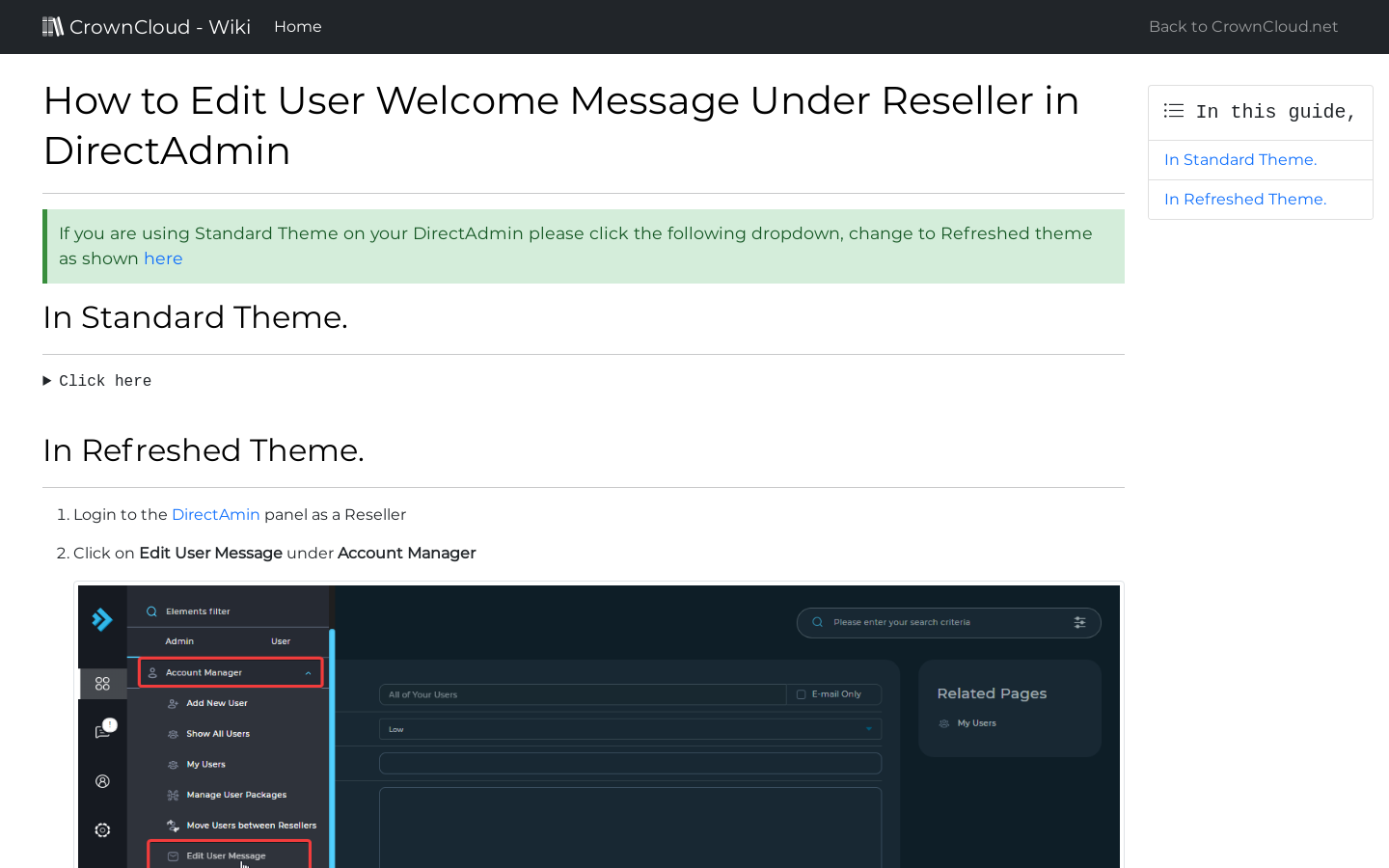1389x868 pixels.
Task: Click the DirectAdmin double-arrow logo icon
Action: pyautogui.click(x=102, y=620)
